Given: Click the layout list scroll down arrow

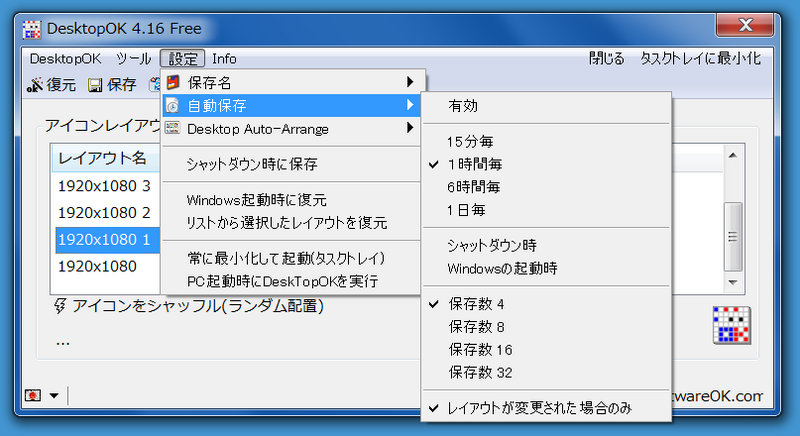Looking at the screenshot, I should click(x=733, y=282).
